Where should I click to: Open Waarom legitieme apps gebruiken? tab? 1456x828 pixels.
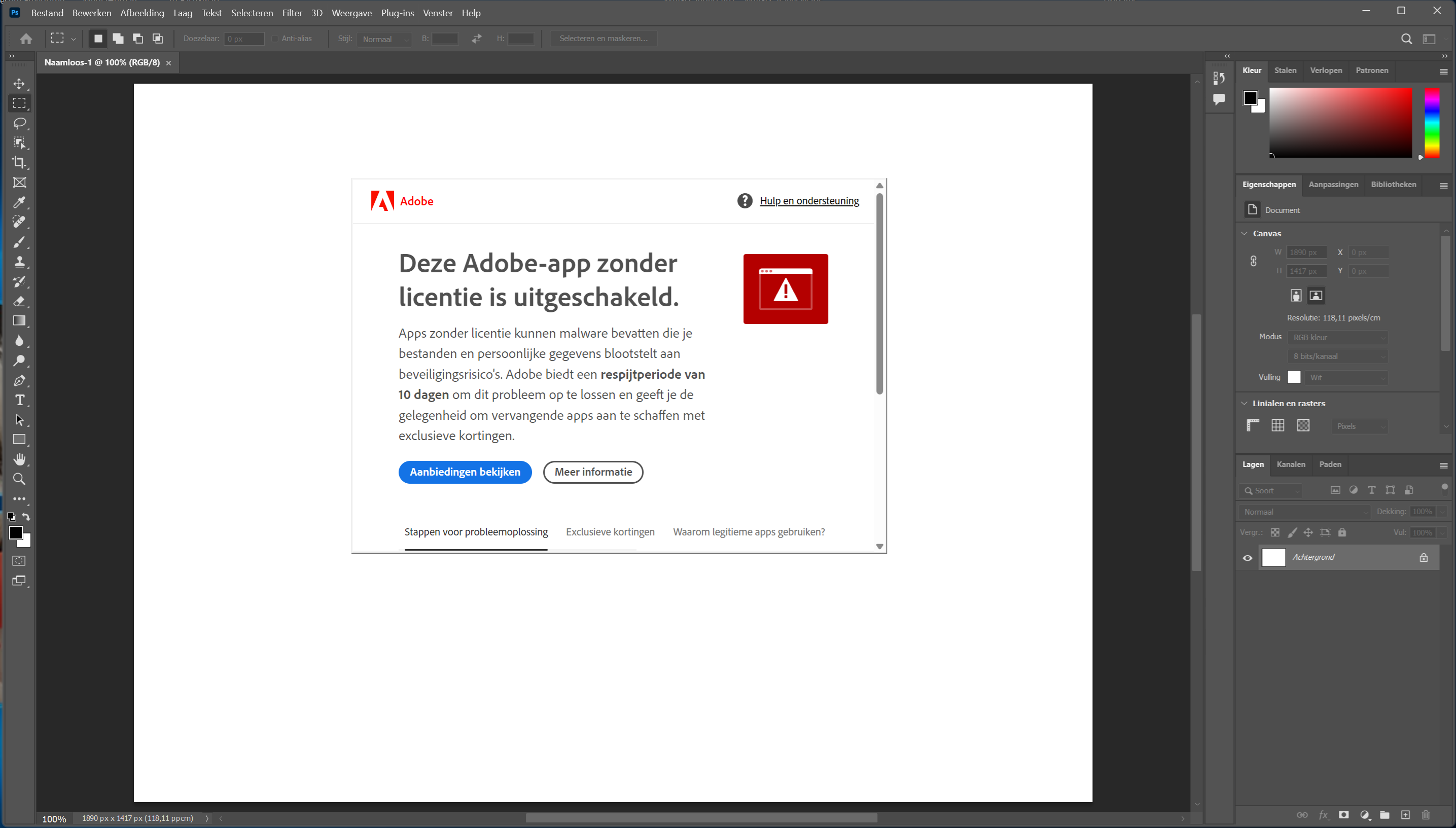click(x=749, y=532)
